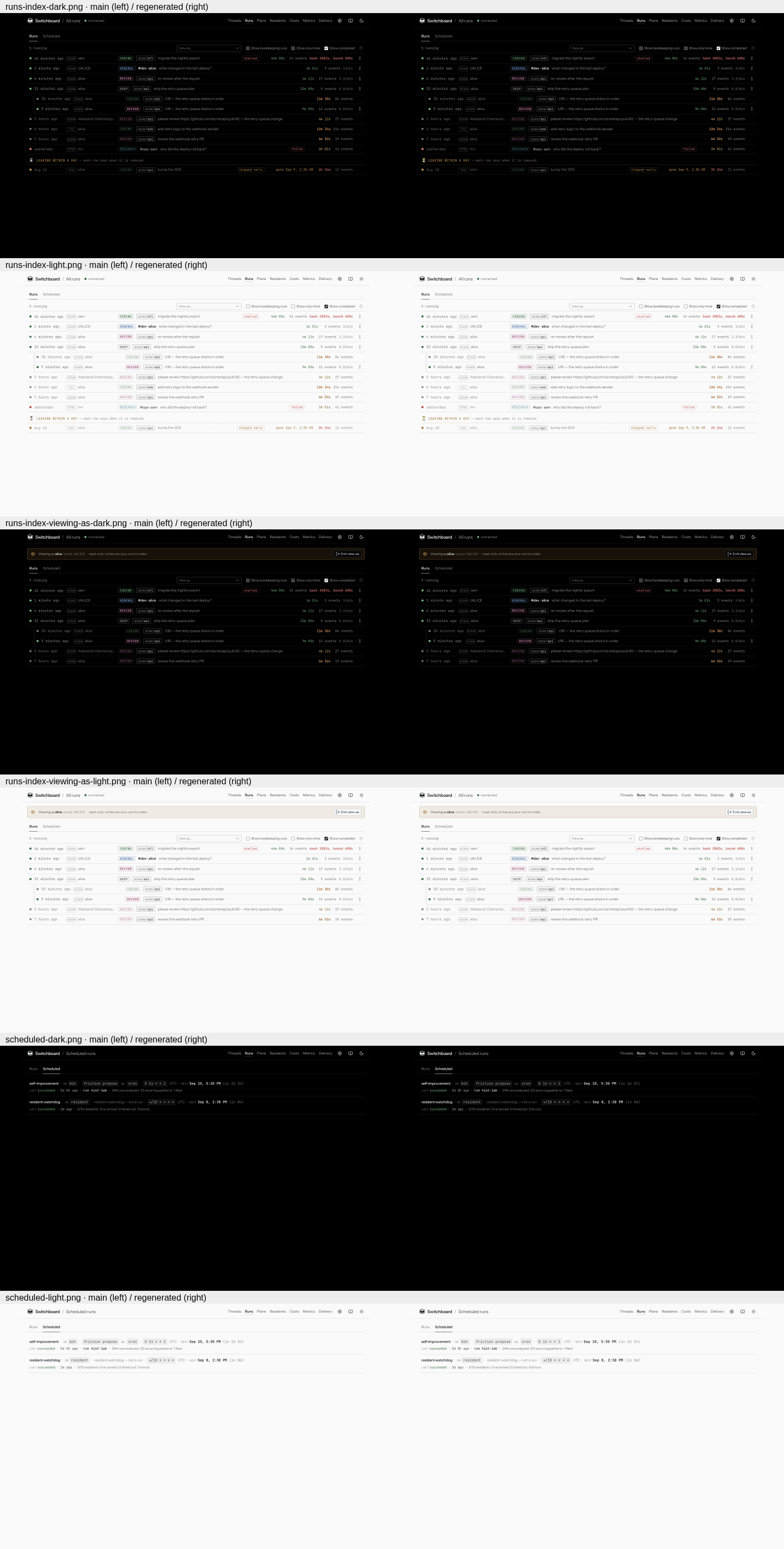
Task: Open docs book icon in runs-index-light regenerated panel
Action: [743, 279]
